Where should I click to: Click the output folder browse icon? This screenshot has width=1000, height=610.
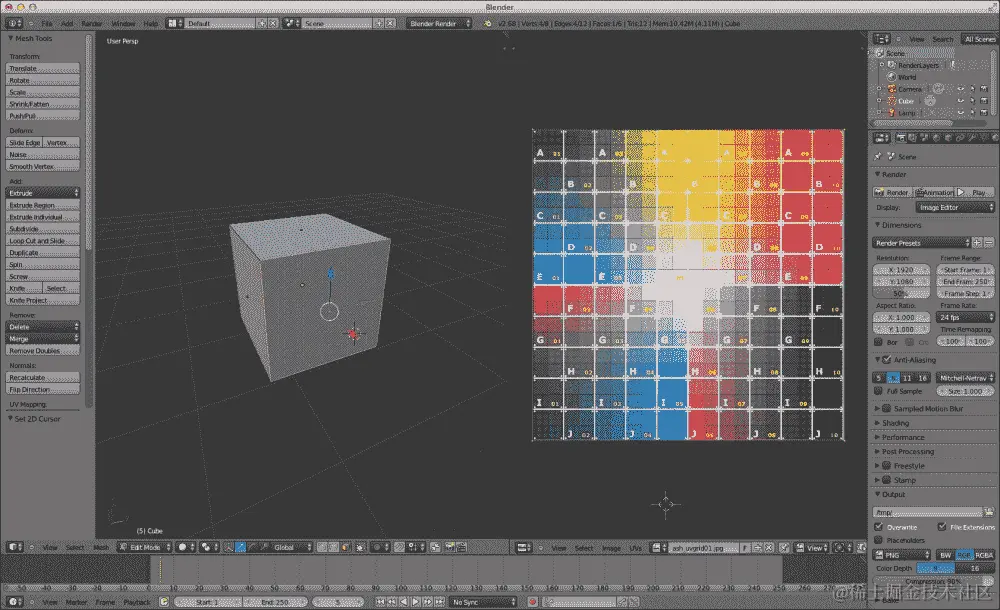coord(989,512)
